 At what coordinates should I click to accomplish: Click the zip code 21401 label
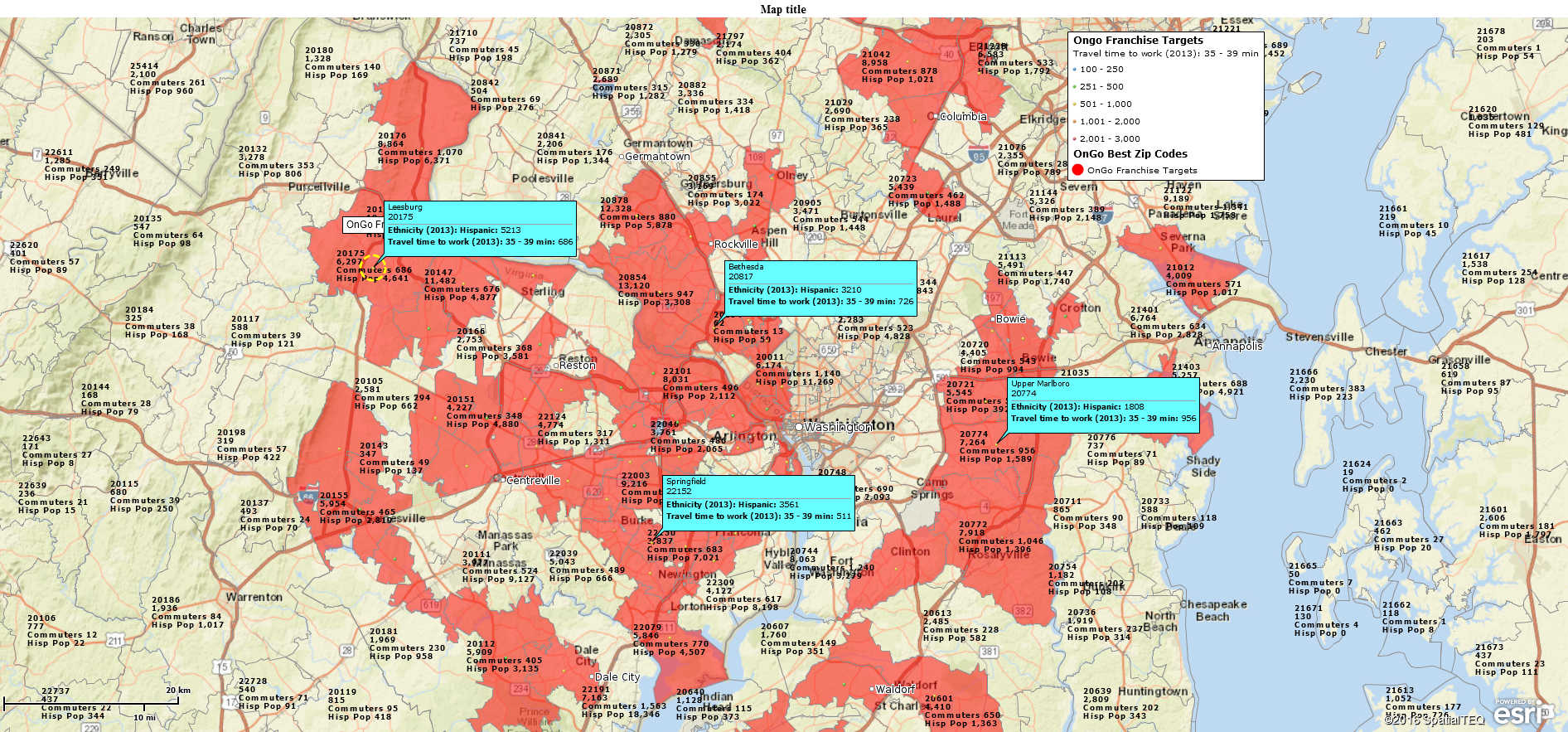pos(1145,310)
